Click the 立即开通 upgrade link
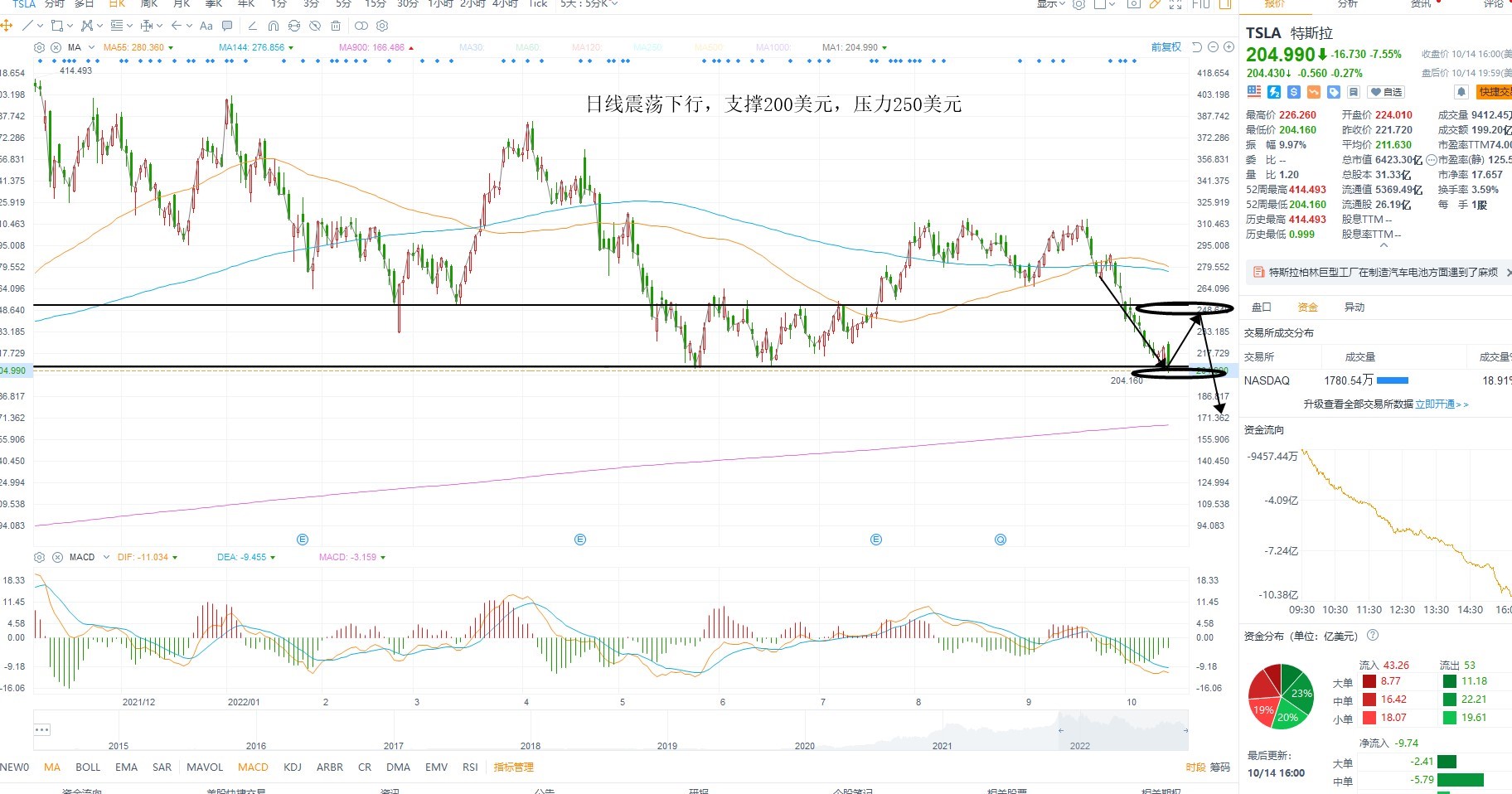Viewport: 1512px width, 794px height. (1442, 404)
